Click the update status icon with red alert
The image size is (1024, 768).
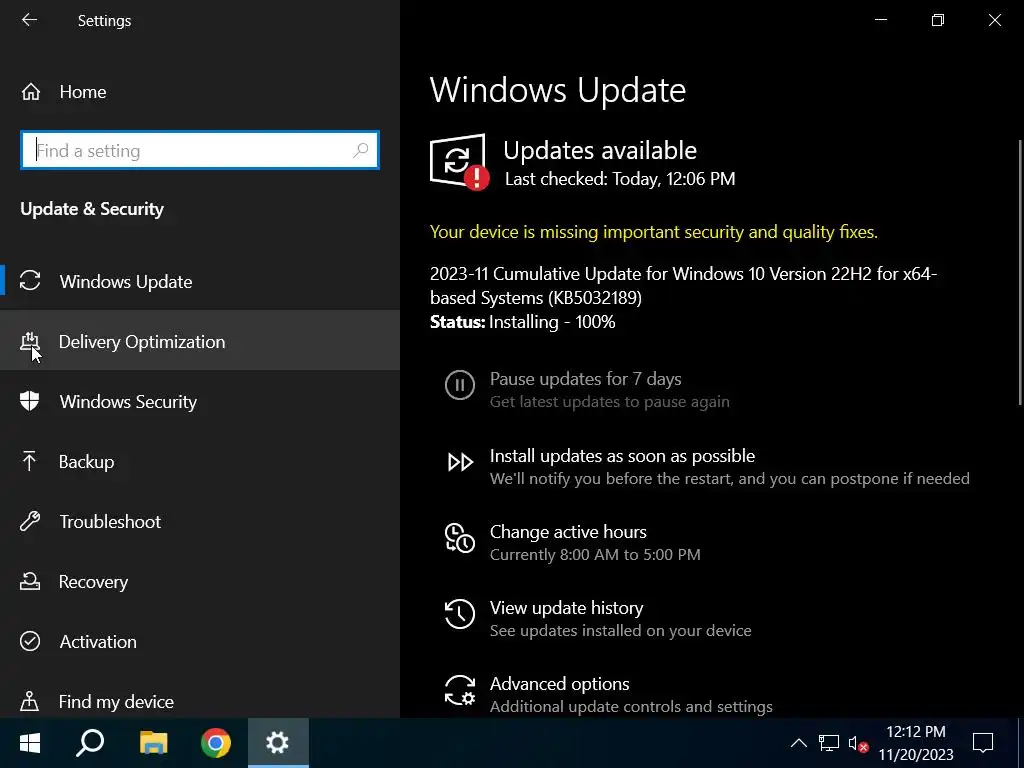(460, 161)
